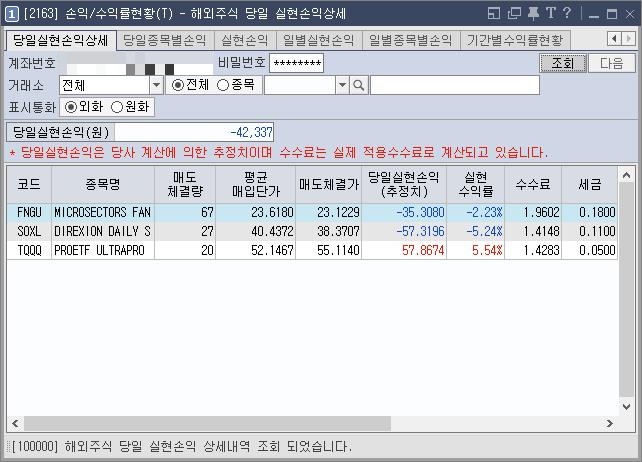The height and width of the screenshot is (462, 642).
Task: Click the detach window icon in title bar
Action: [x=514, y=14]
